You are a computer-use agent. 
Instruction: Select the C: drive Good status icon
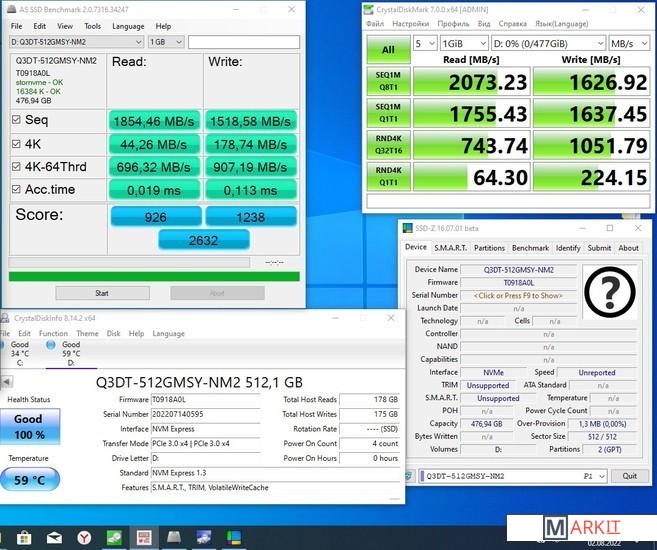(x=7, y=344)
